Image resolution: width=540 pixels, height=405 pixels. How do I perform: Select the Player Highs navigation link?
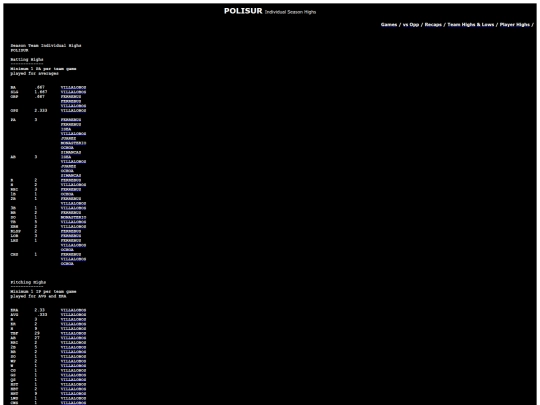[515, 25]
